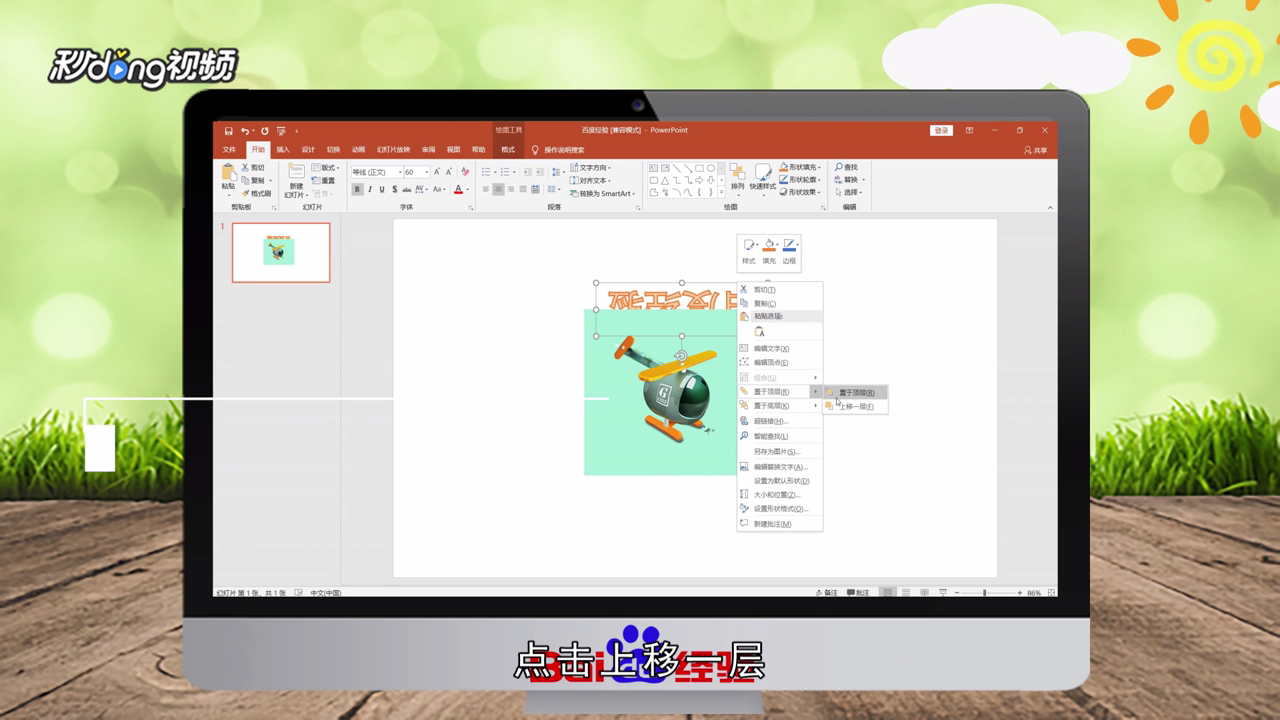Click 填充 fill in the mini toolbar
This screenshot has height=720, width=1280.
pyautogui.click(x=769, y=251)
